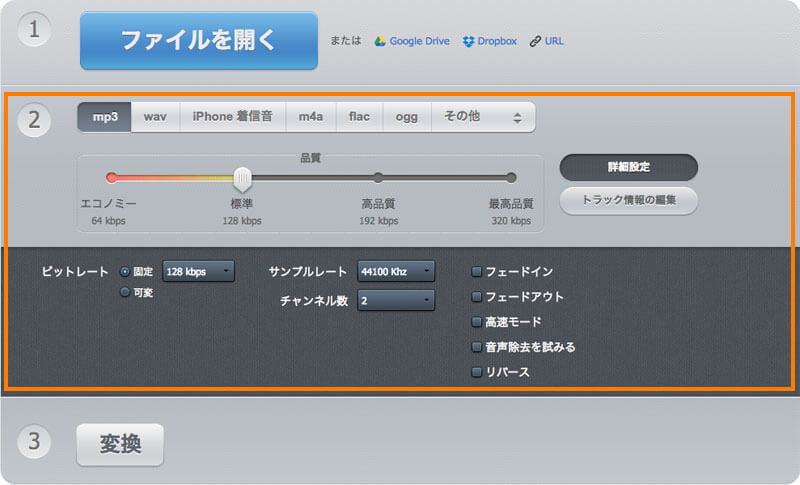This screenshot has height=485, width=800.
Task: Click the 高品質 192 kbps slider point
Action: pos(378,178)
